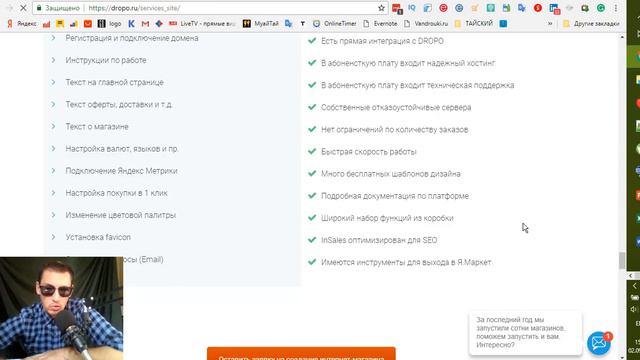Stop page loading with the X button

click(x=23, y=8)
